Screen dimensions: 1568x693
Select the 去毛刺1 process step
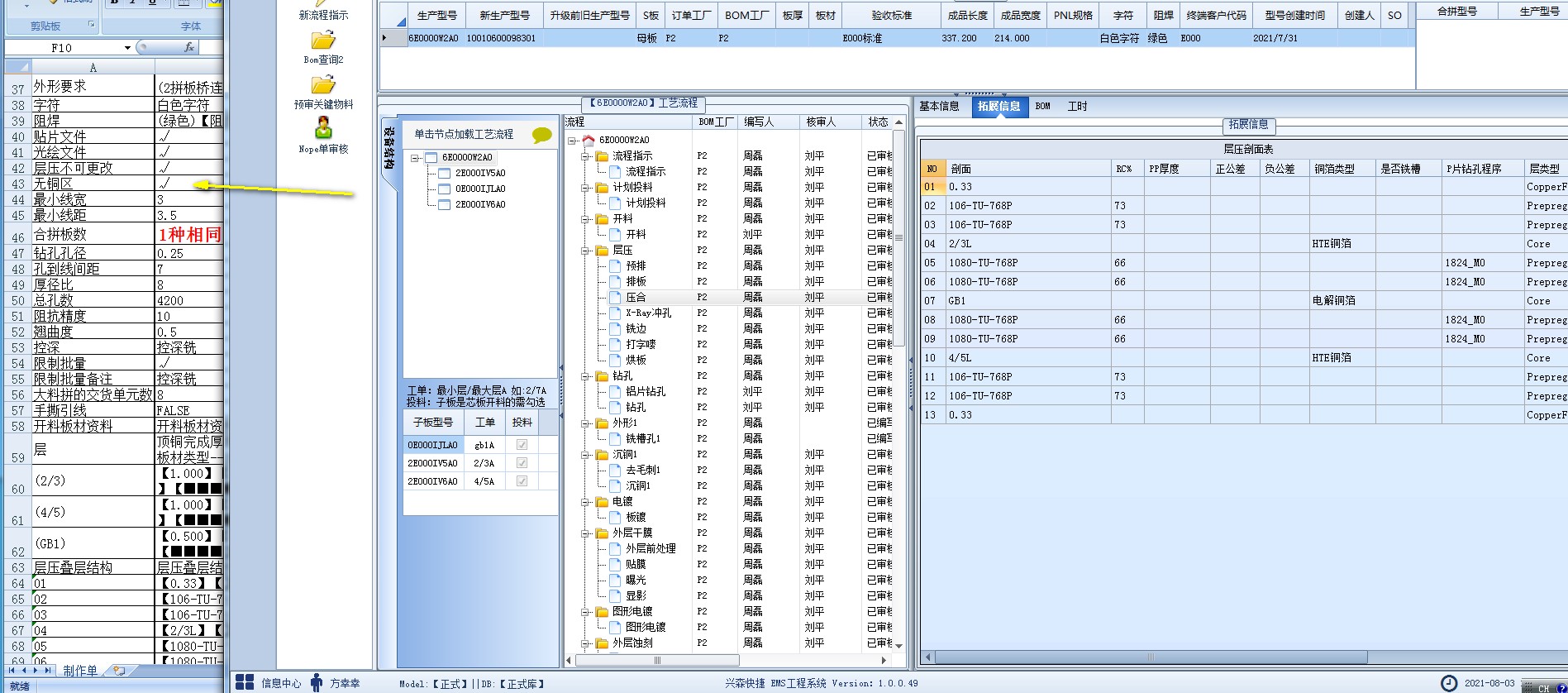[x=643, y=471]
